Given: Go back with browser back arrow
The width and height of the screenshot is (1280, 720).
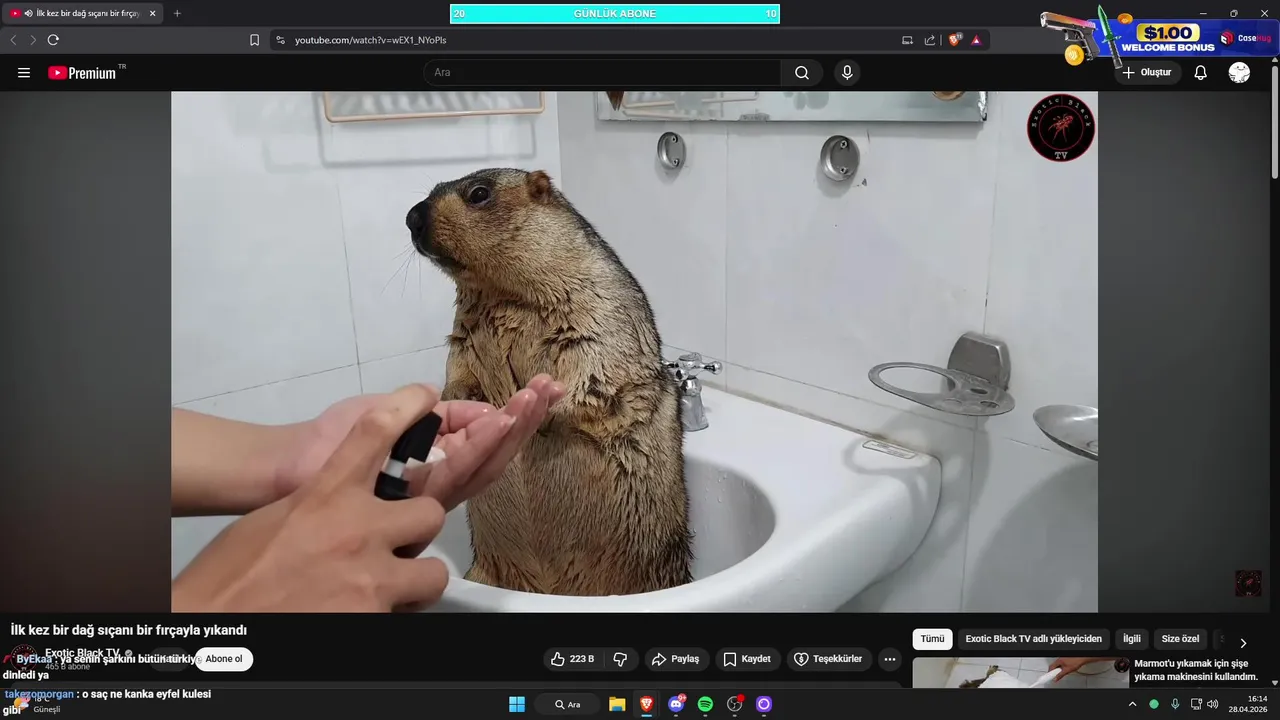Looking at the screenshot, I should coord(13,40).
